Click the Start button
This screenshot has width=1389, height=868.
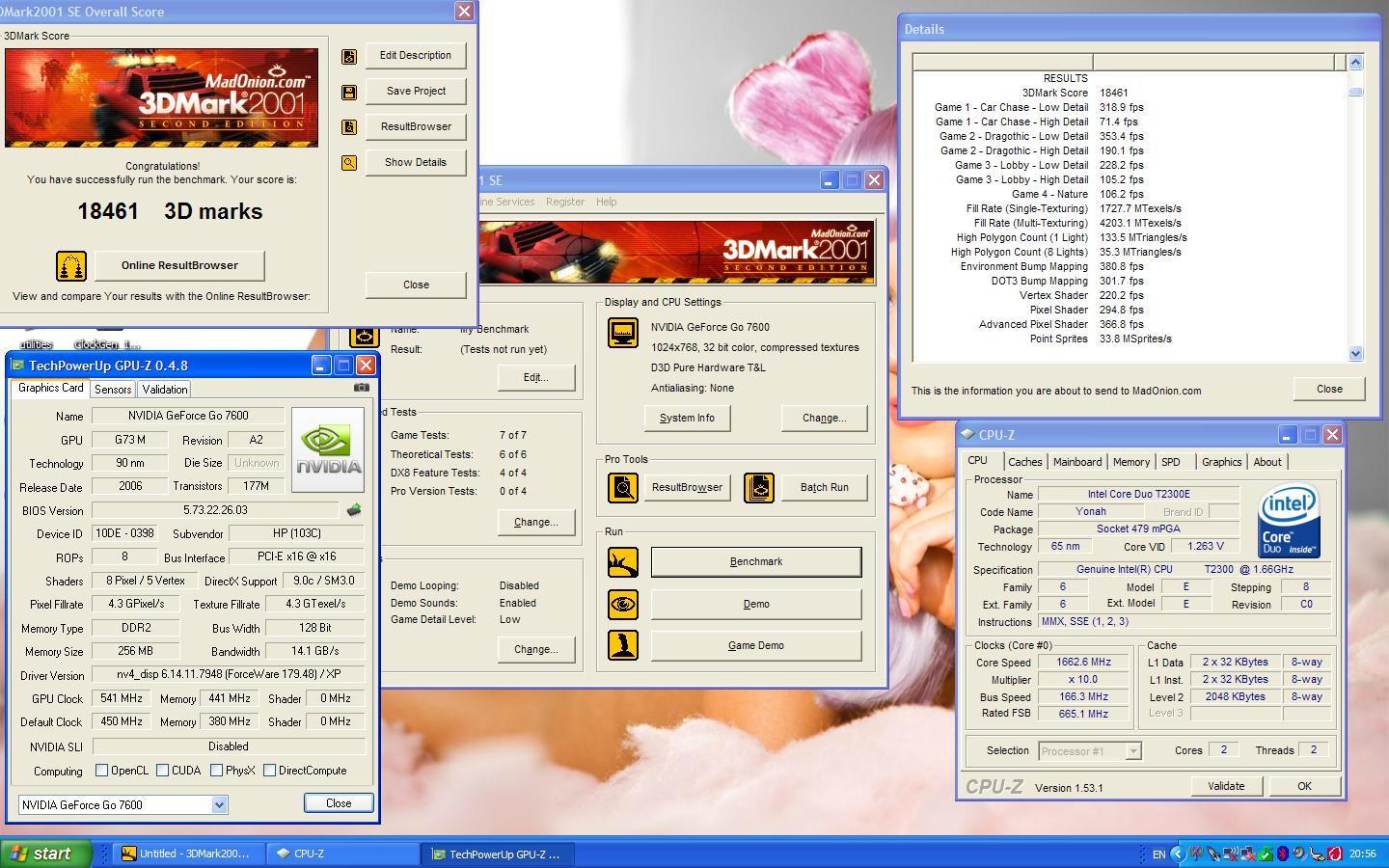point(46,854)
